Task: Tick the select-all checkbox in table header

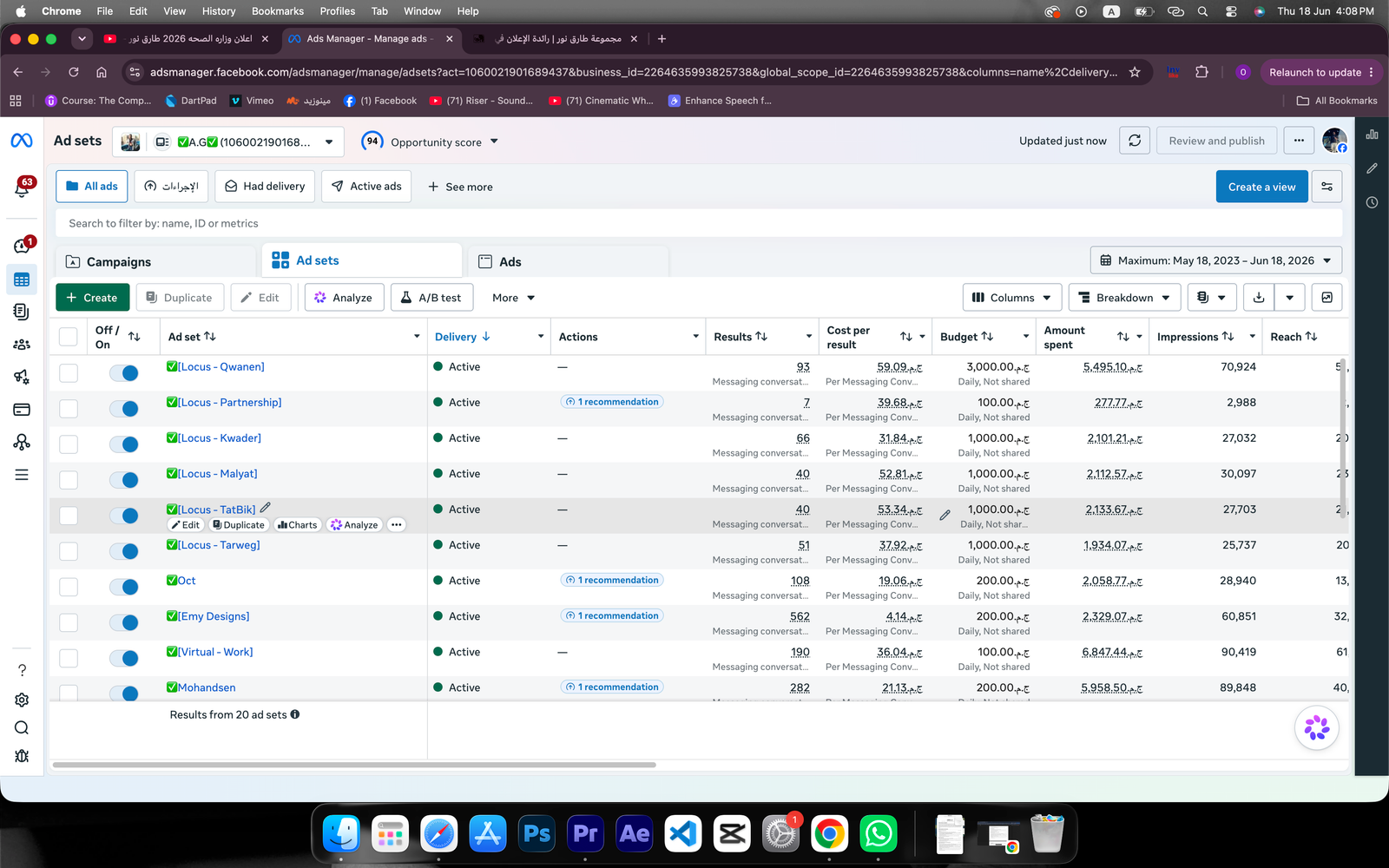Action: click(69, 337)
